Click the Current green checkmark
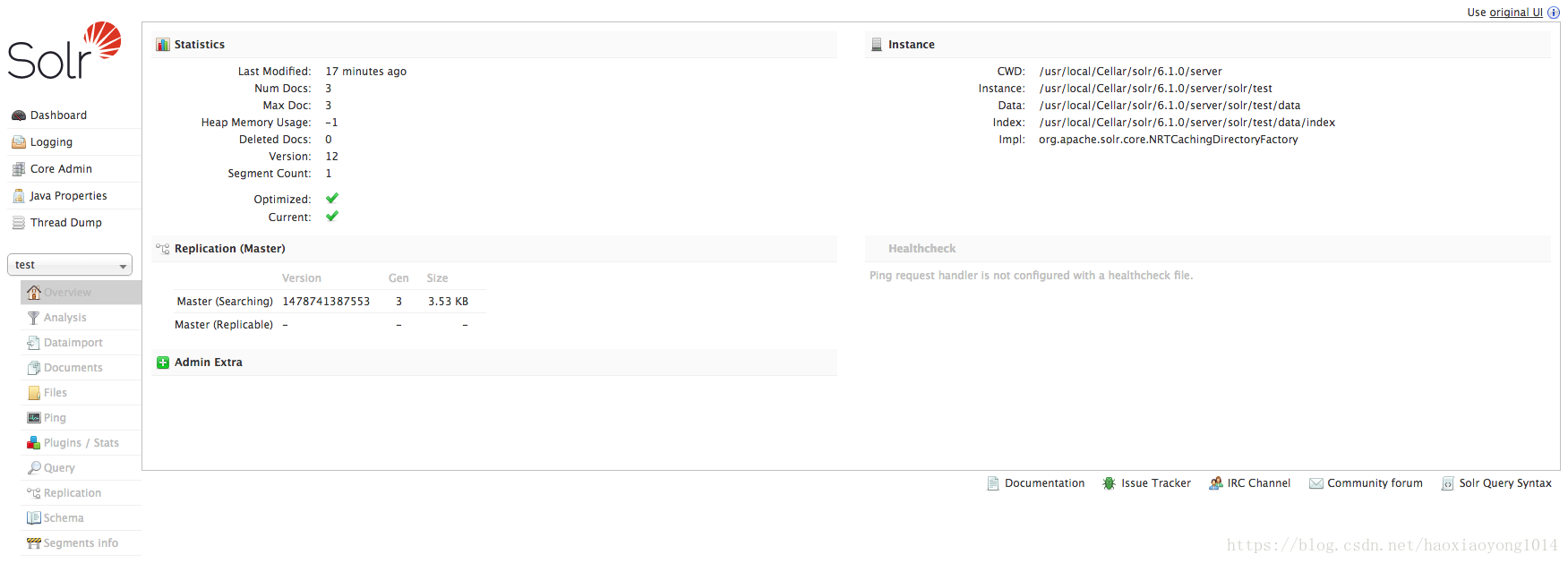This screenshot has height=563, width=1568. pos(332,217)
